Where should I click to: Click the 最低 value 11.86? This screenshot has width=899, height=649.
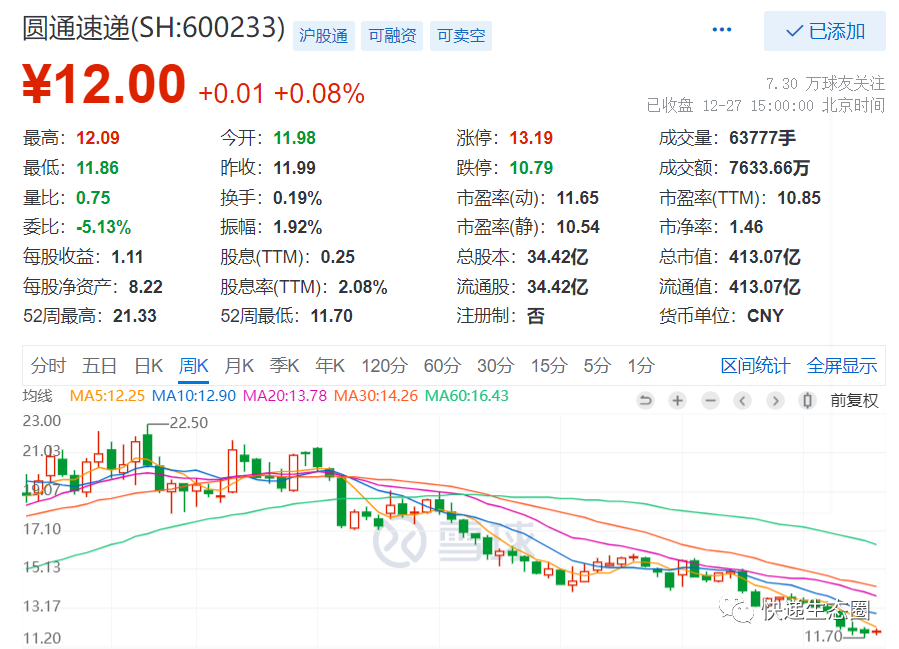click(97, 167)
